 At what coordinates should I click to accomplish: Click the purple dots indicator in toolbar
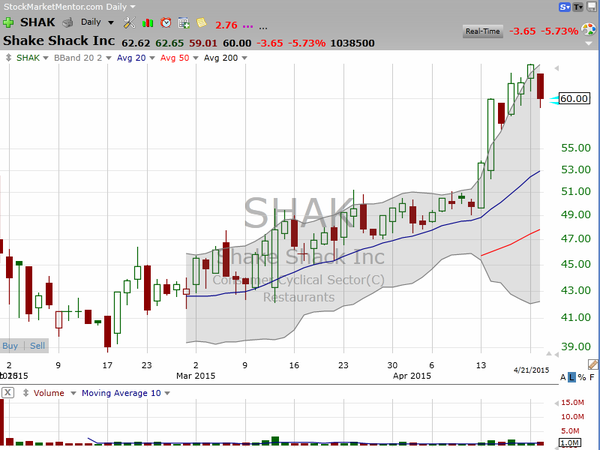tap(248, 26)
